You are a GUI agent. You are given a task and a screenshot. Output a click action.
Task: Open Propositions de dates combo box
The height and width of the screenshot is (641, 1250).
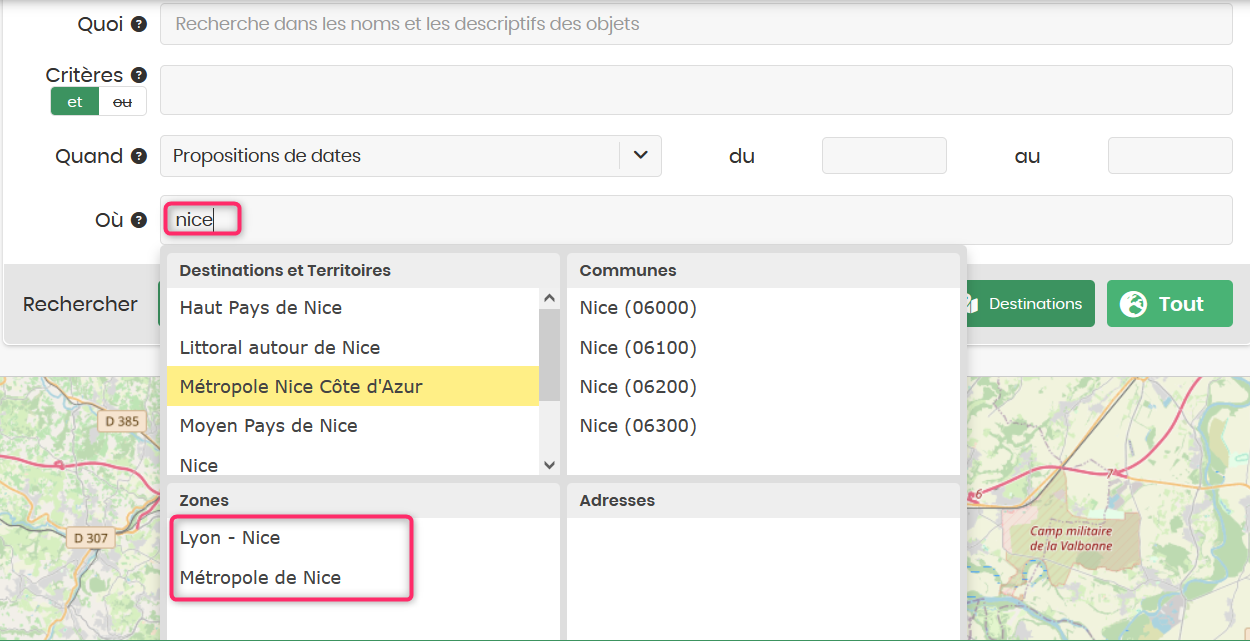(x=410, y=156)
